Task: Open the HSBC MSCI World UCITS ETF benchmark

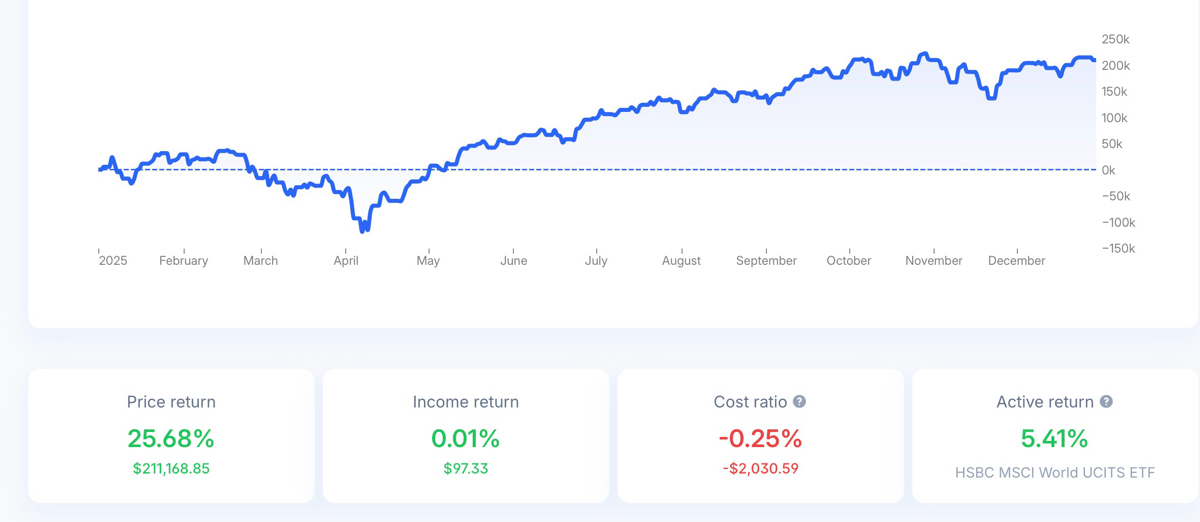Action: (1054, 472)
